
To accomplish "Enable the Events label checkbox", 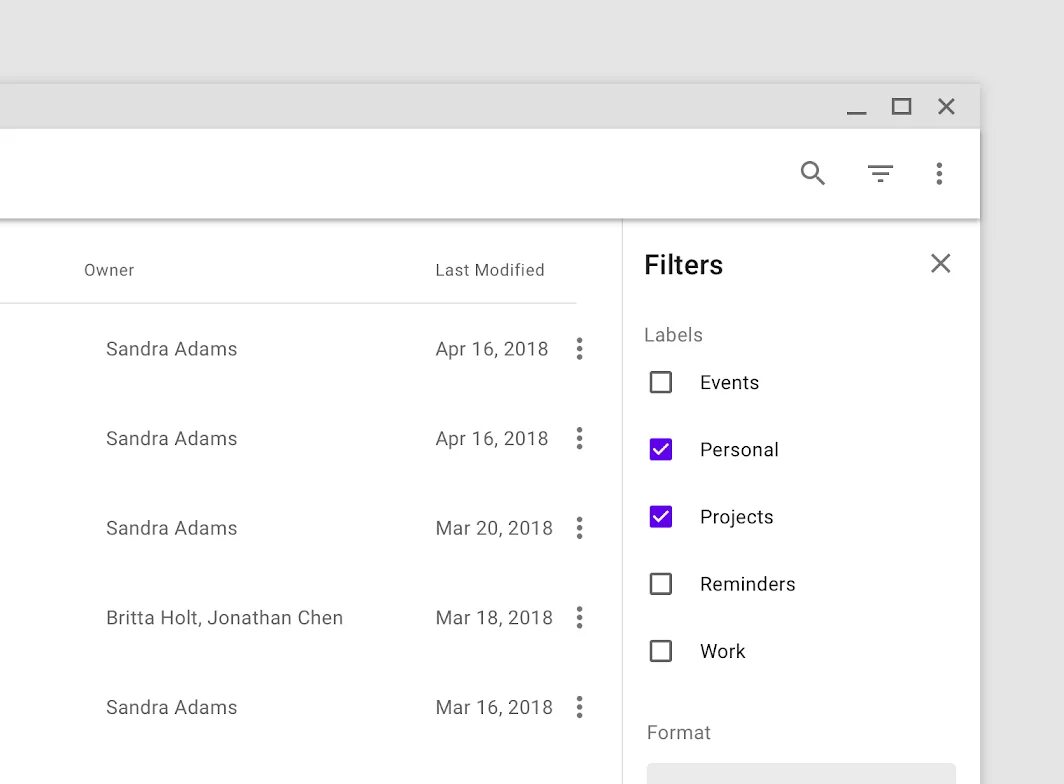I will (x=661, y=383).
